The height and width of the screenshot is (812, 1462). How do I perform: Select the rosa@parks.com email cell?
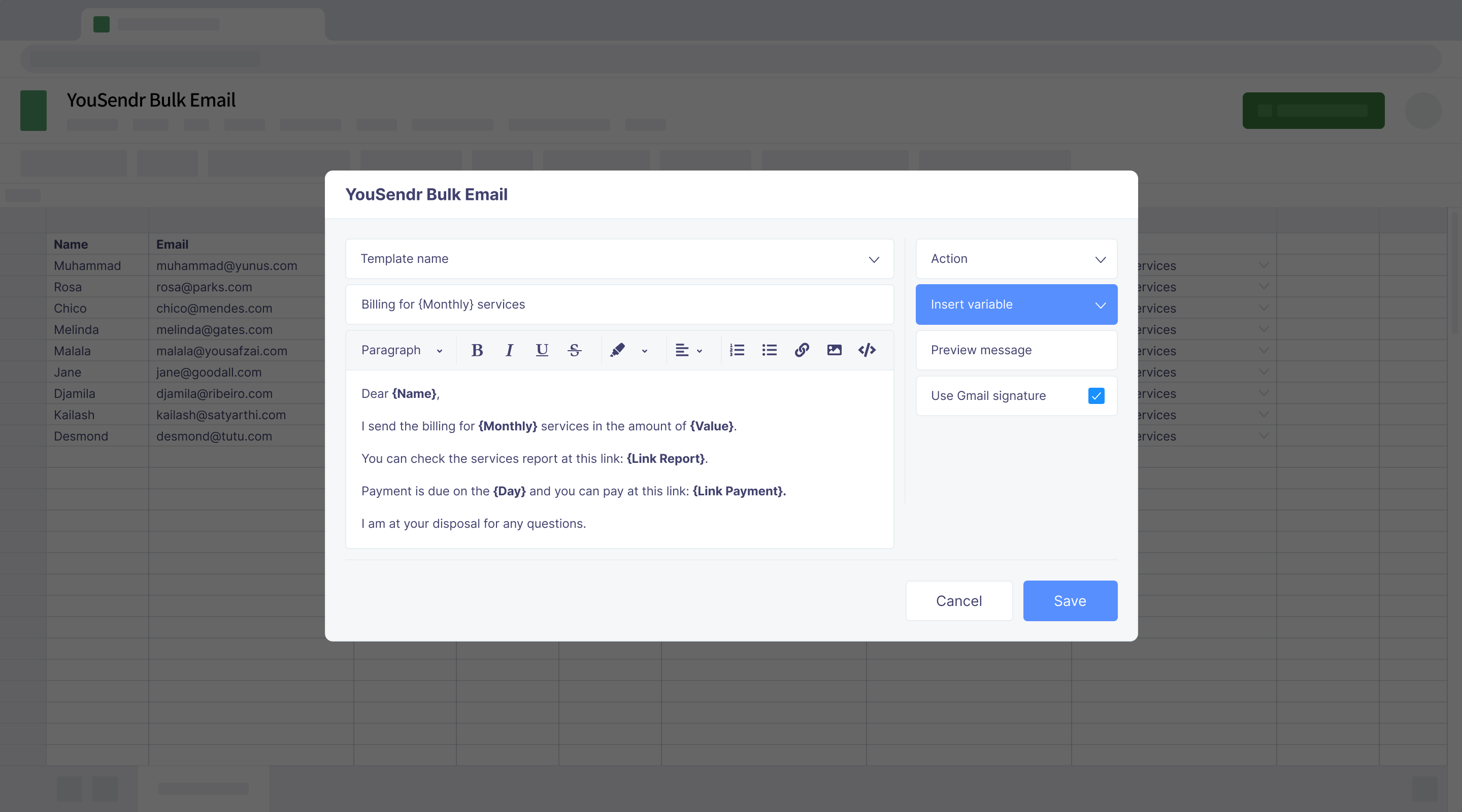tap(237, 287)
